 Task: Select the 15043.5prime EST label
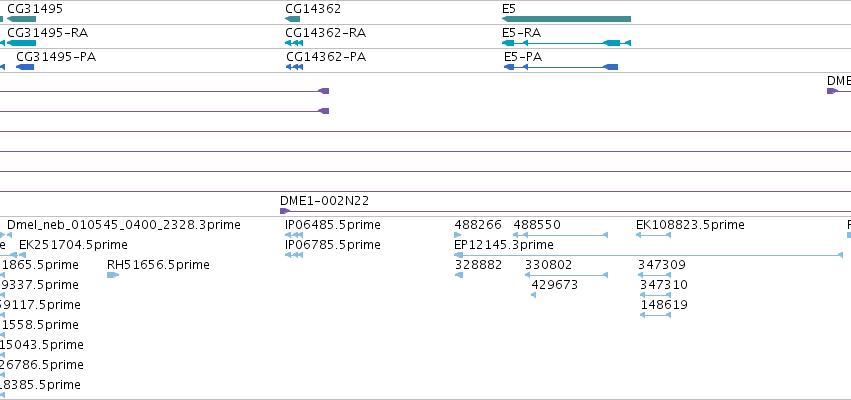tap(42, 345)
